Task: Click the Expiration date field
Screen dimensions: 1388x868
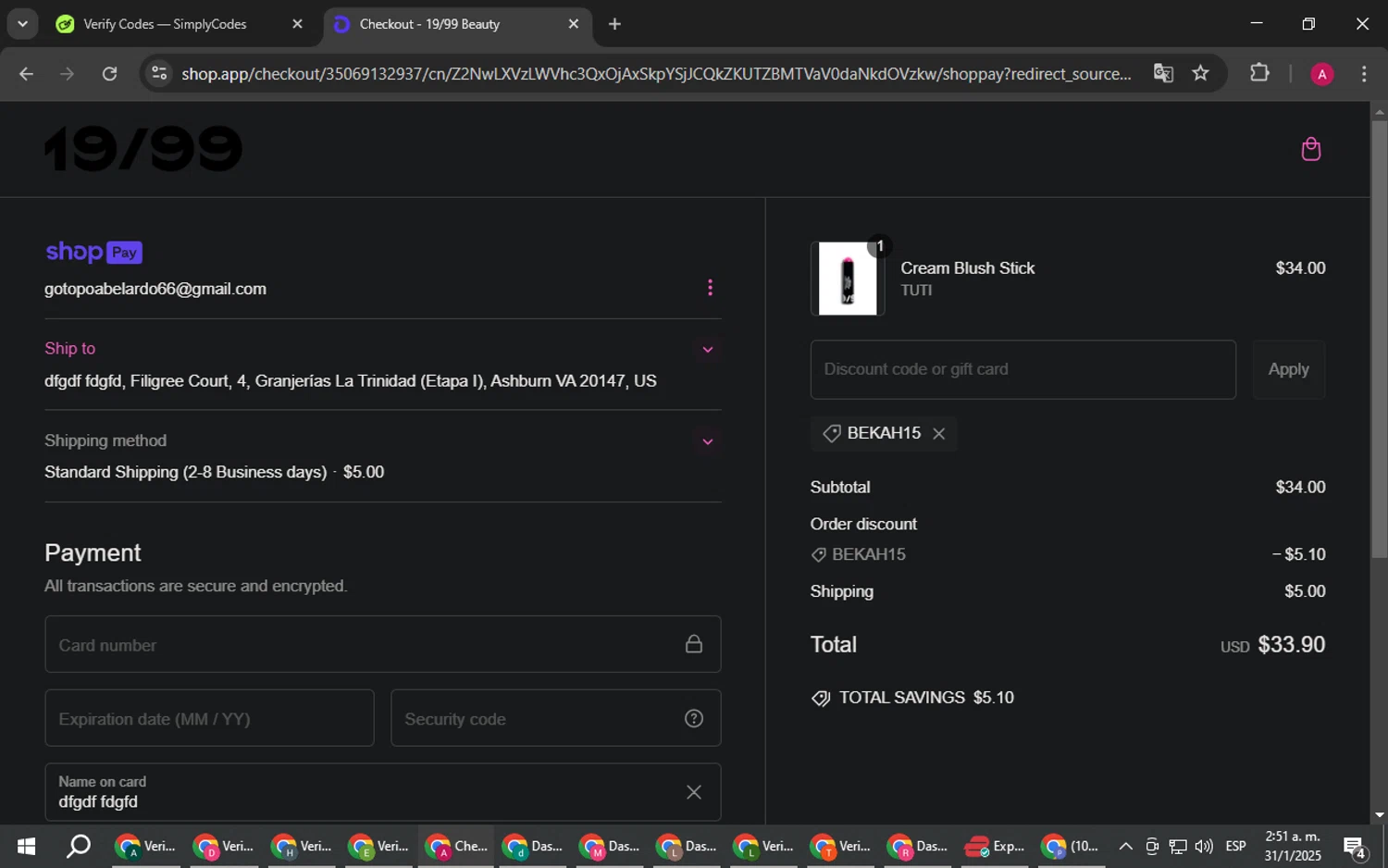Action: tap(209, 718)
